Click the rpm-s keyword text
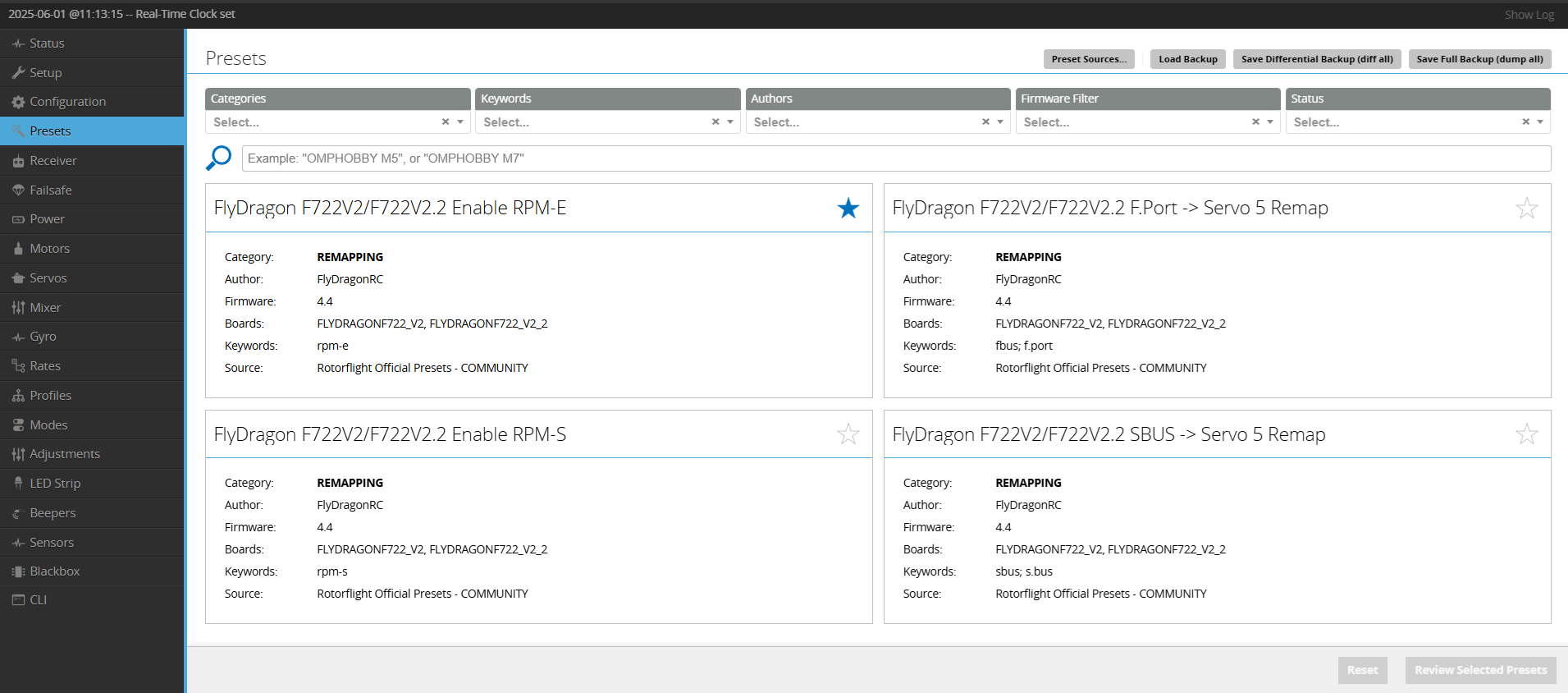The width and height of the screenshot is (1568, 693). tap(332, 572)
